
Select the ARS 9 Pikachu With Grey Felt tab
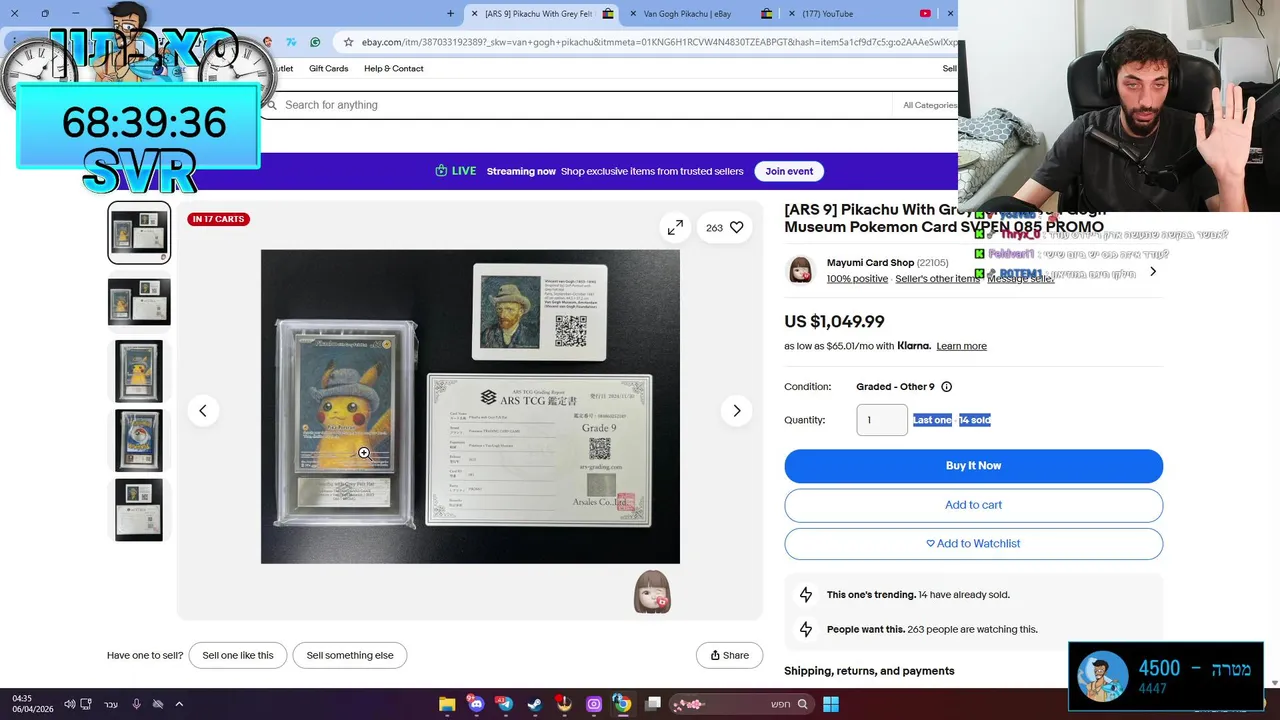click(540, 14)
